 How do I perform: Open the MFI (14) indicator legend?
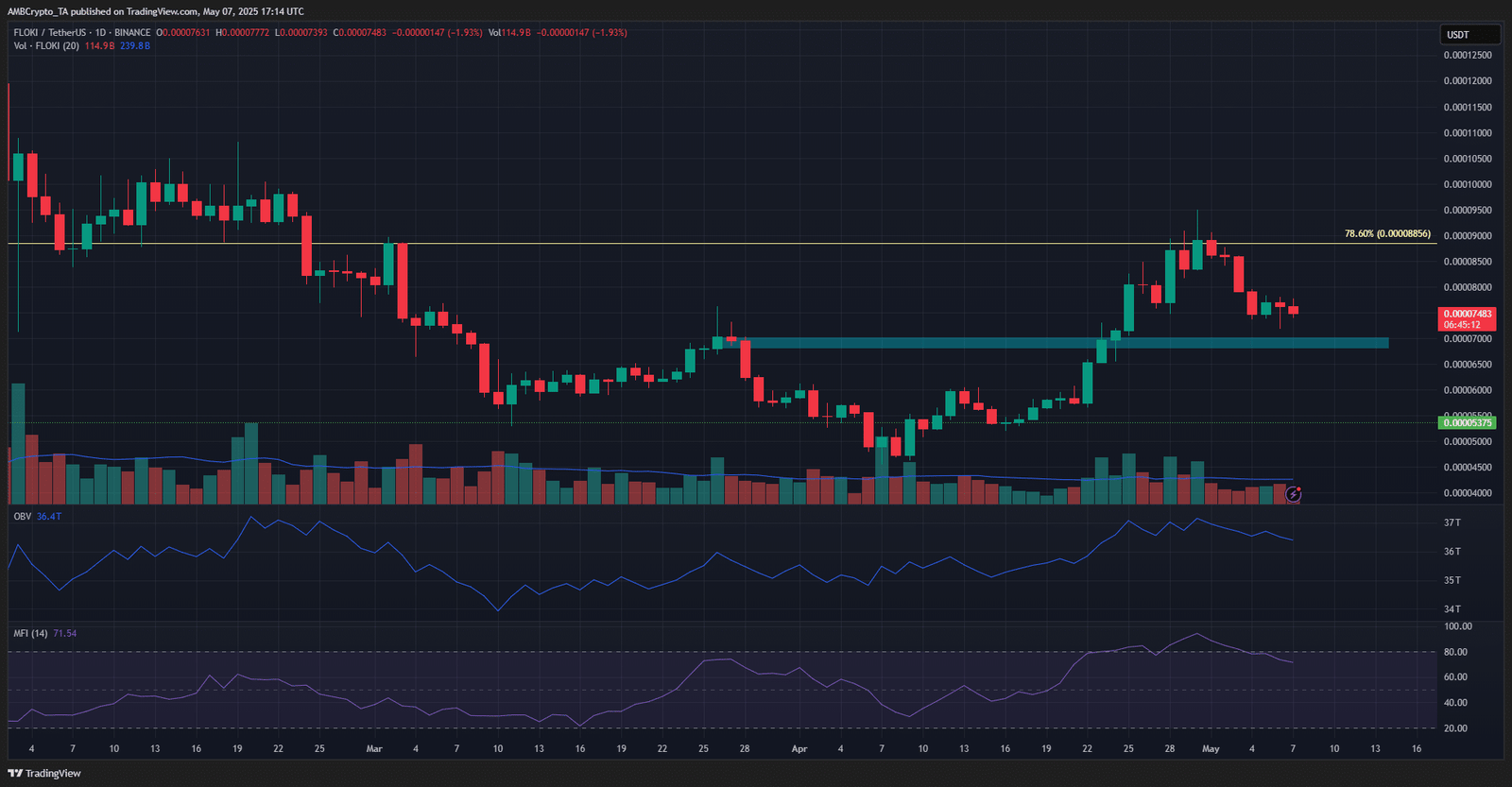click(x=30, y=633)
